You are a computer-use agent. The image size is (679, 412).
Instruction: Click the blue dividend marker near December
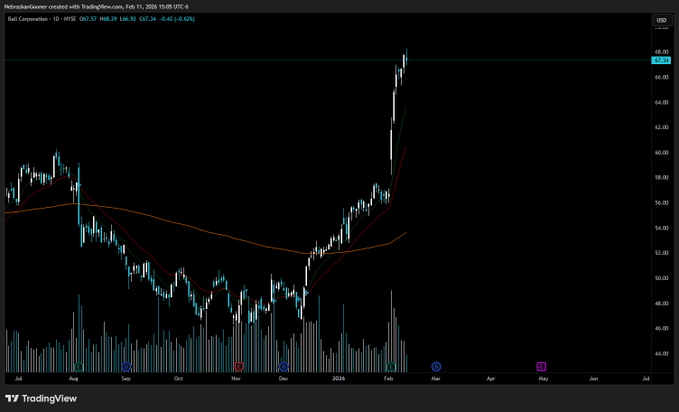(284, 367)
